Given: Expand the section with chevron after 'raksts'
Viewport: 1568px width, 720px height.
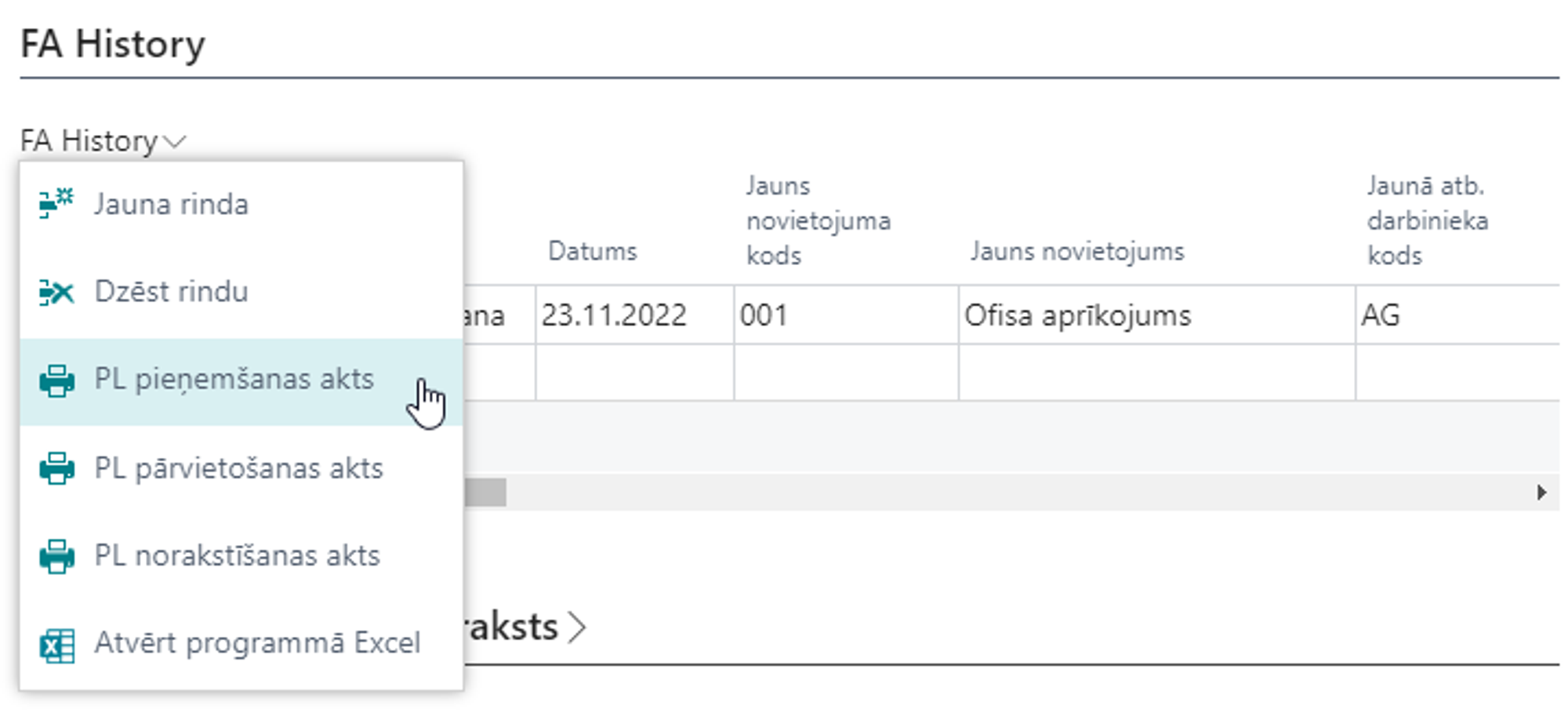Looking at the screenshot, I should [577, 627].
